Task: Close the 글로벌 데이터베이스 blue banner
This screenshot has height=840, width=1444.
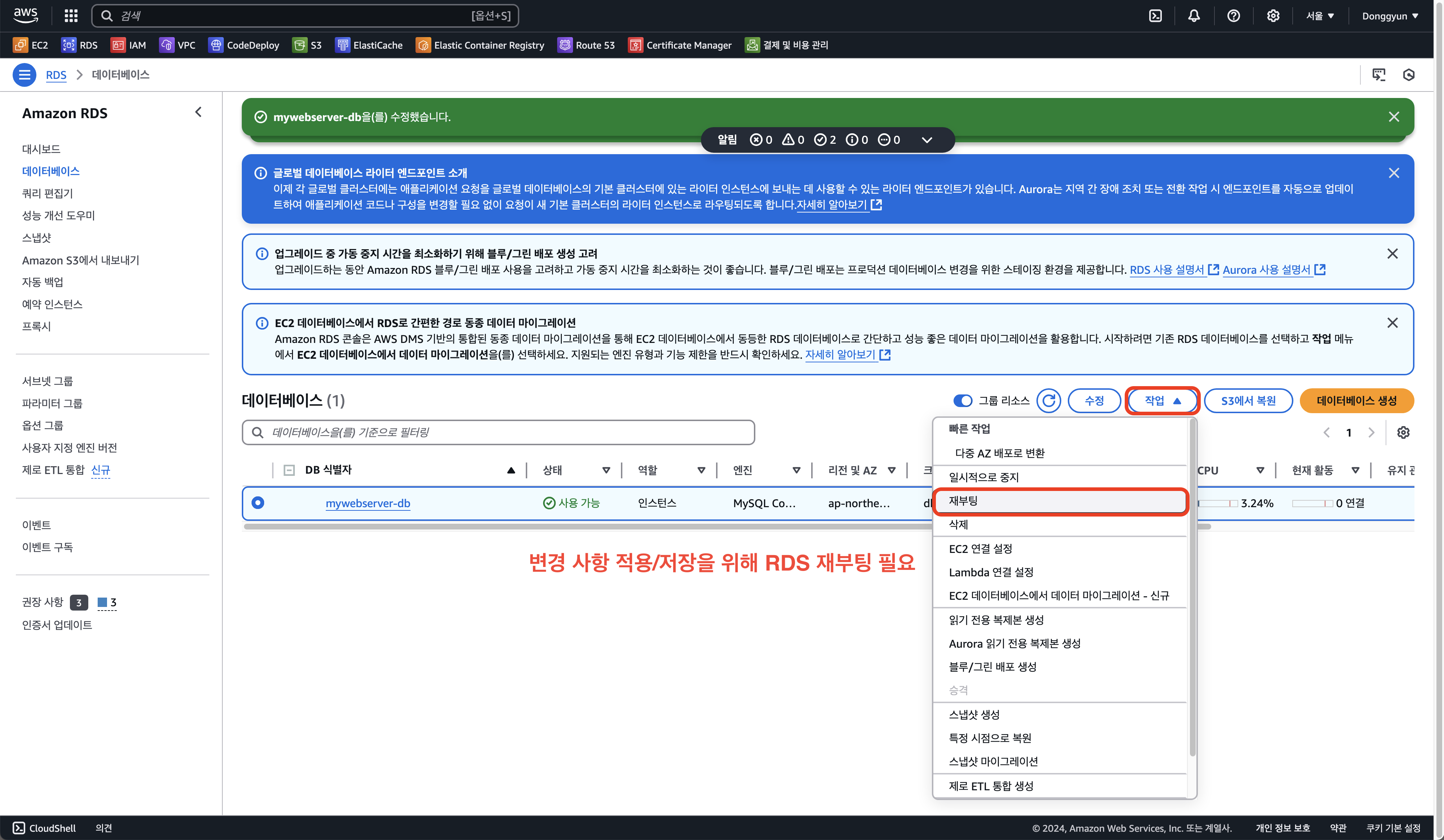Action: pos(1394,173)
